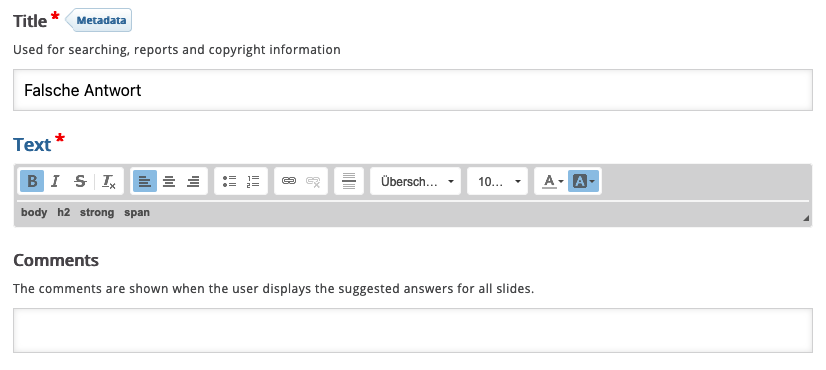Click the Unlink icon

313,181
